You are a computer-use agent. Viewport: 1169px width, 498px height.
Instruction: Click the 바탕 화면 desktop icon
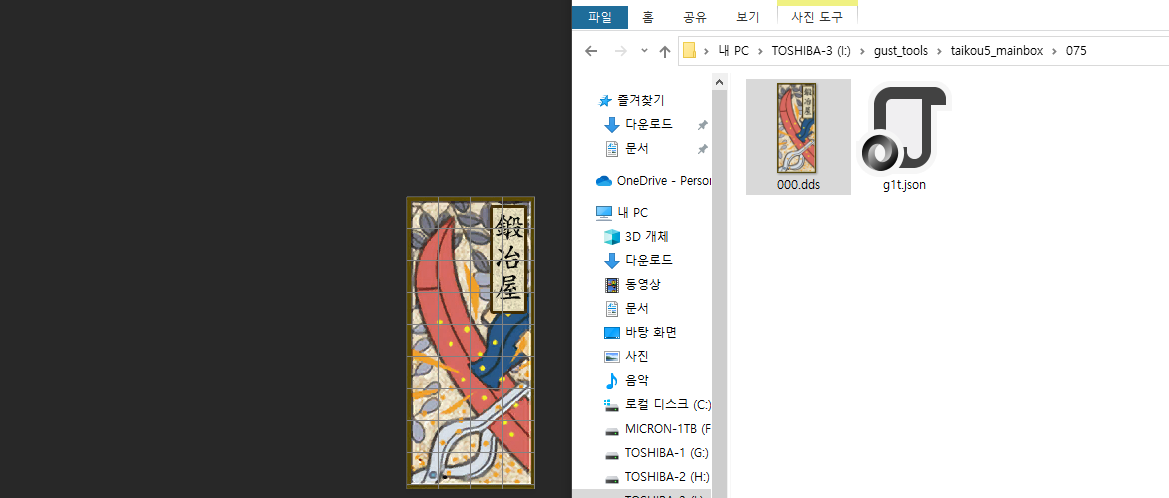pyautogui.click(x=611, y=332)
